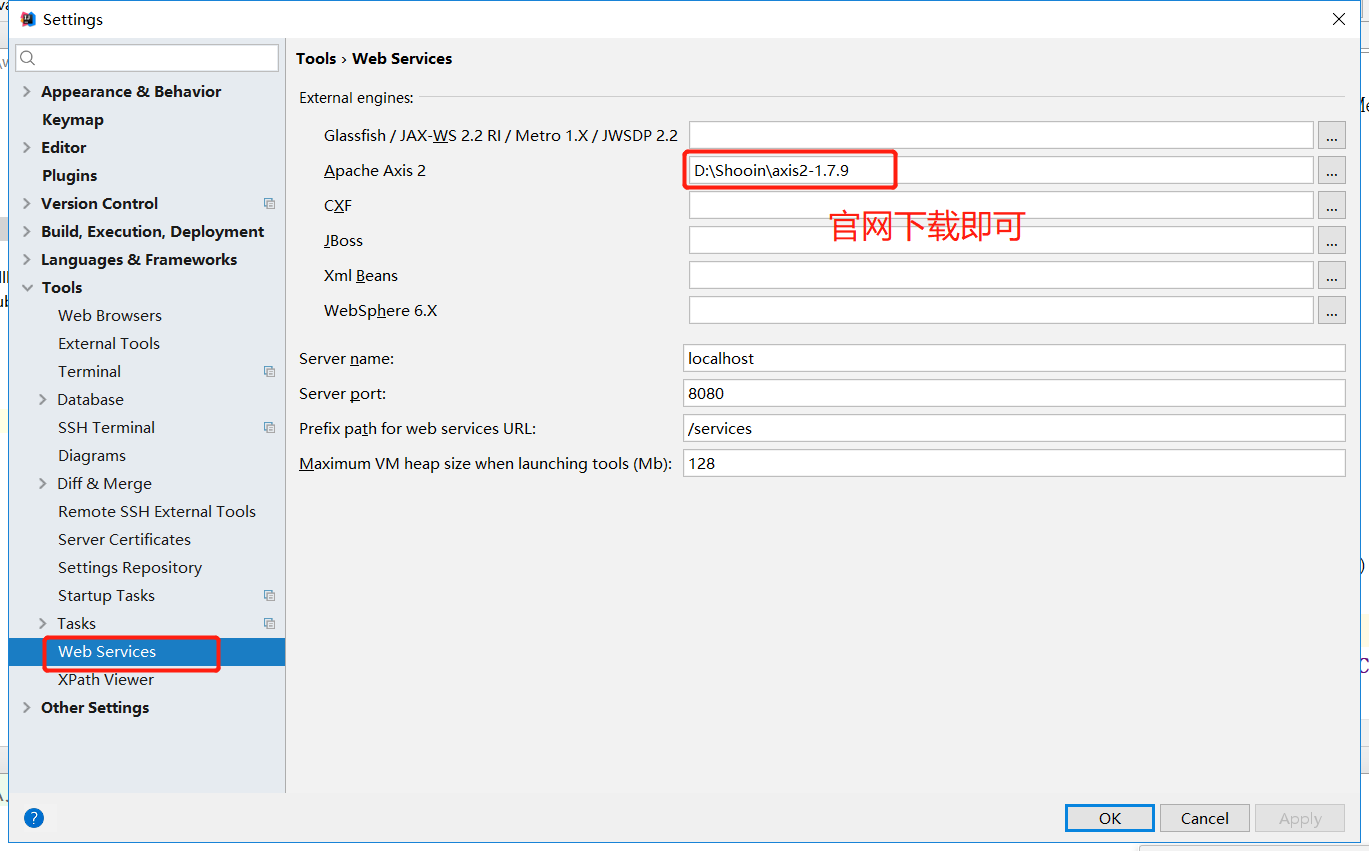This screenshot has height=851, width=1369.
Task: Click the OK button
Action: click(x=1109, y=817)
